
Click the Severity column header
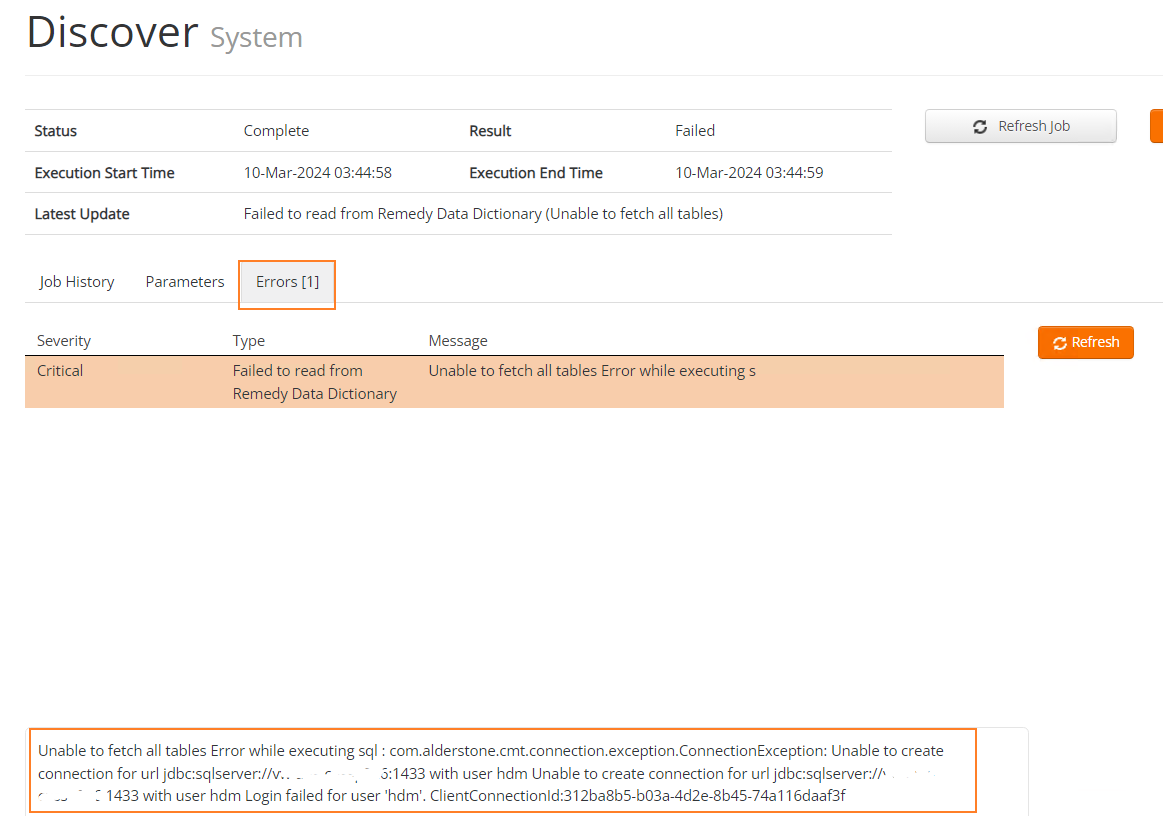(x=64, y=340)
